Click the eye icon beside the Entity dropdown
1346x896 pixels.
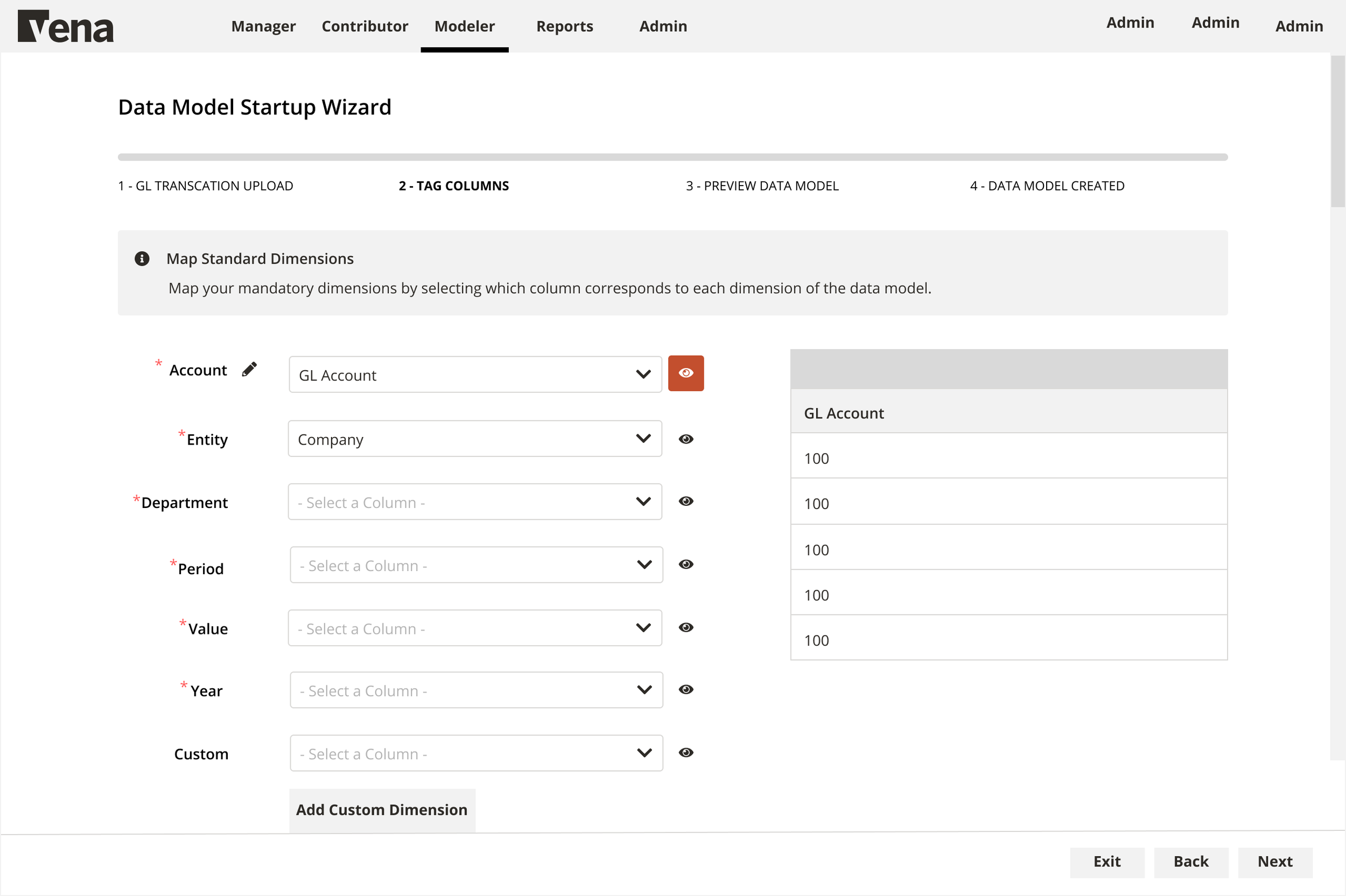(686, 439)
